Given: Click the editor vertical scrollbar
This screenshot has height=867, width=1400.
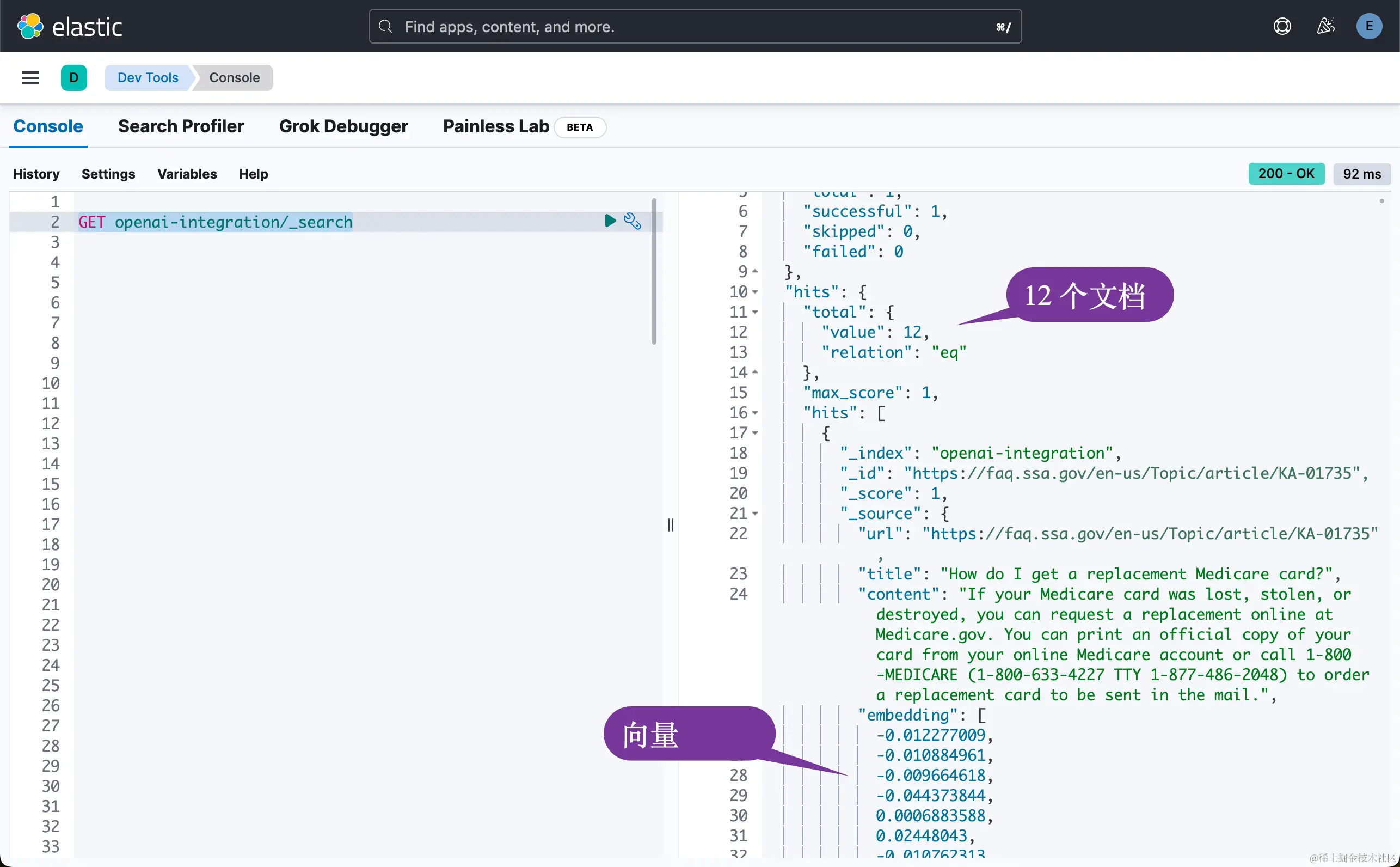Looking at the screenshot, I should [654, 271].
